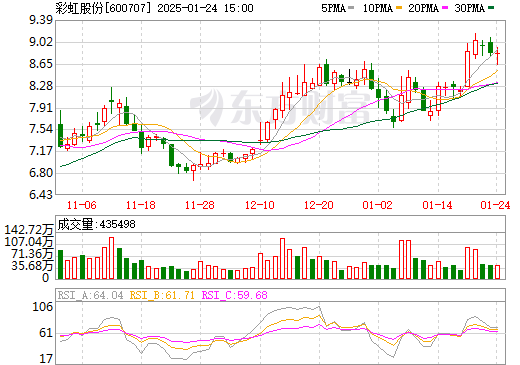Select the 12-10 date label

(x=260, y=205)
